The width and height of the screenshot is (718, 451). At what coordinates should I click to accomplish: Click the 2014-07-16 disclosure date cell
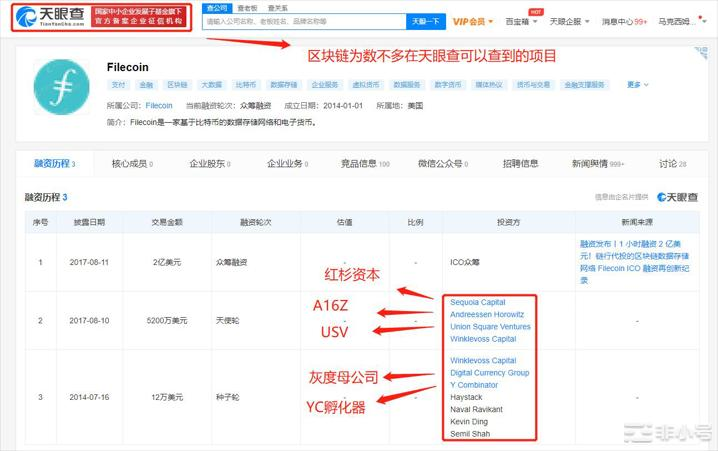pos(89,397)
